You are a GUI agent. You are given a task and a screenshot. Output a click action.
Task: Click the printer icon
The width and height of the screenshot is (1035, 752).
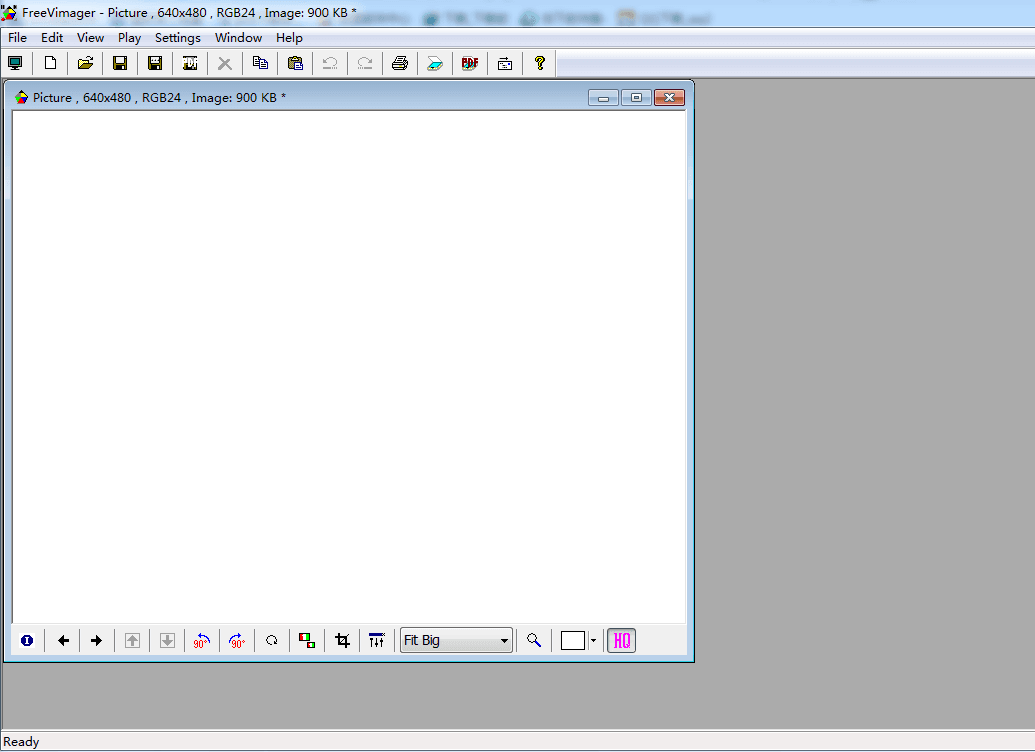point(400,63)
